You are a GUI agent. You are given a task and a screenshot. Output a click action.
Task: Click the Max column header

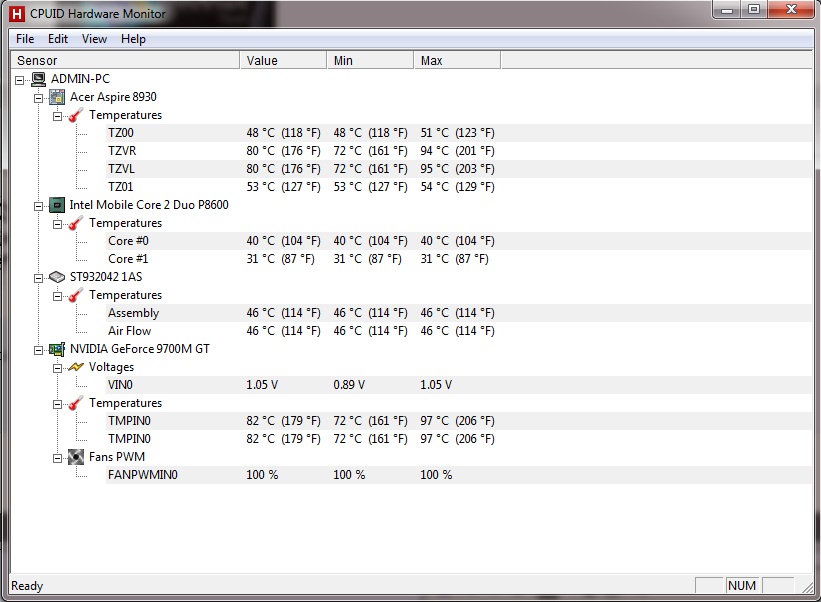point(457,60)
